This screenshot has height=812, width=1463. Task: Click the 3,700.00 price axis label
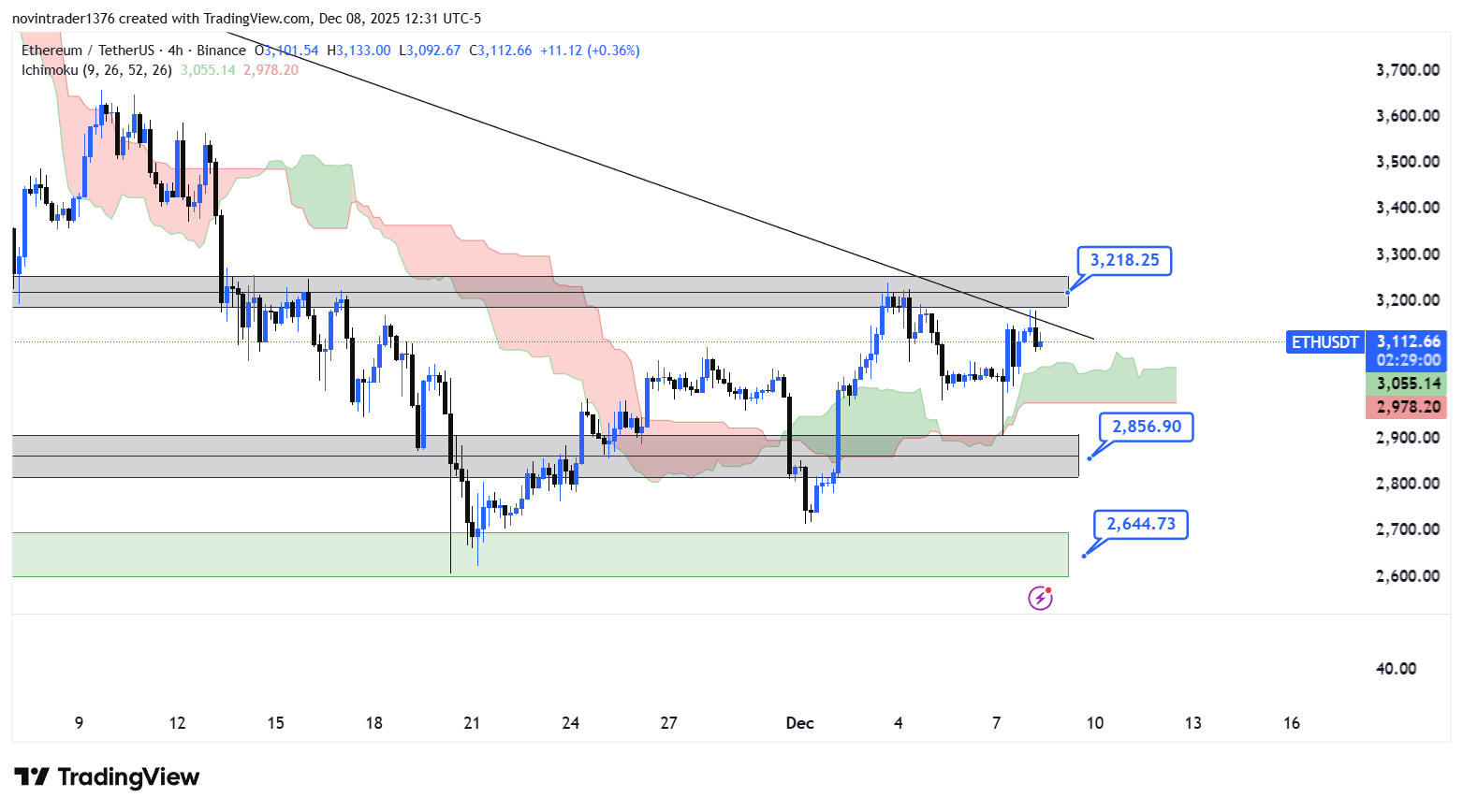click(1407, 70)
